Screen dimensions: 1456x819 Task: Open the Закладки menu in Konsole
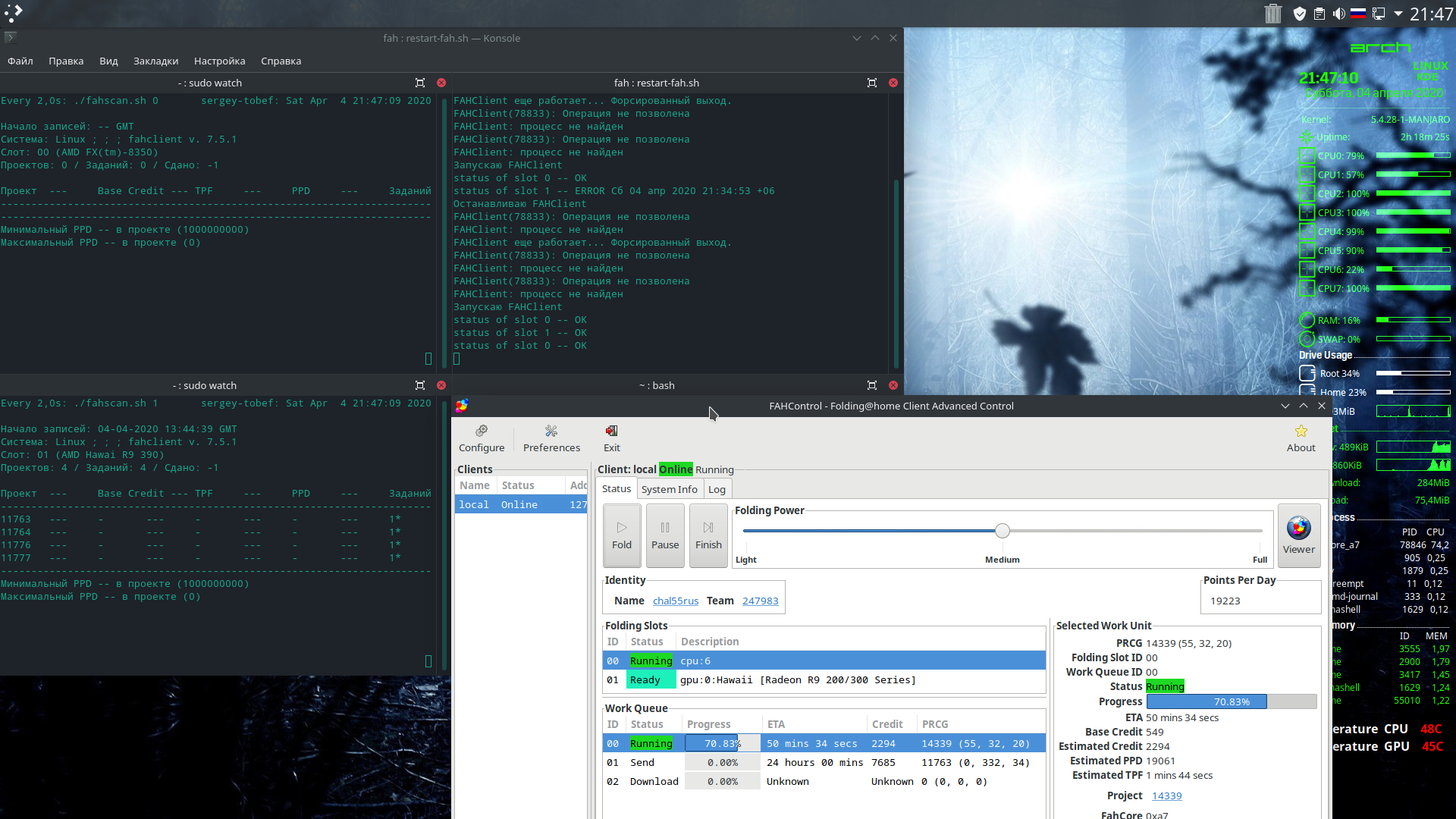pos(155,61)
